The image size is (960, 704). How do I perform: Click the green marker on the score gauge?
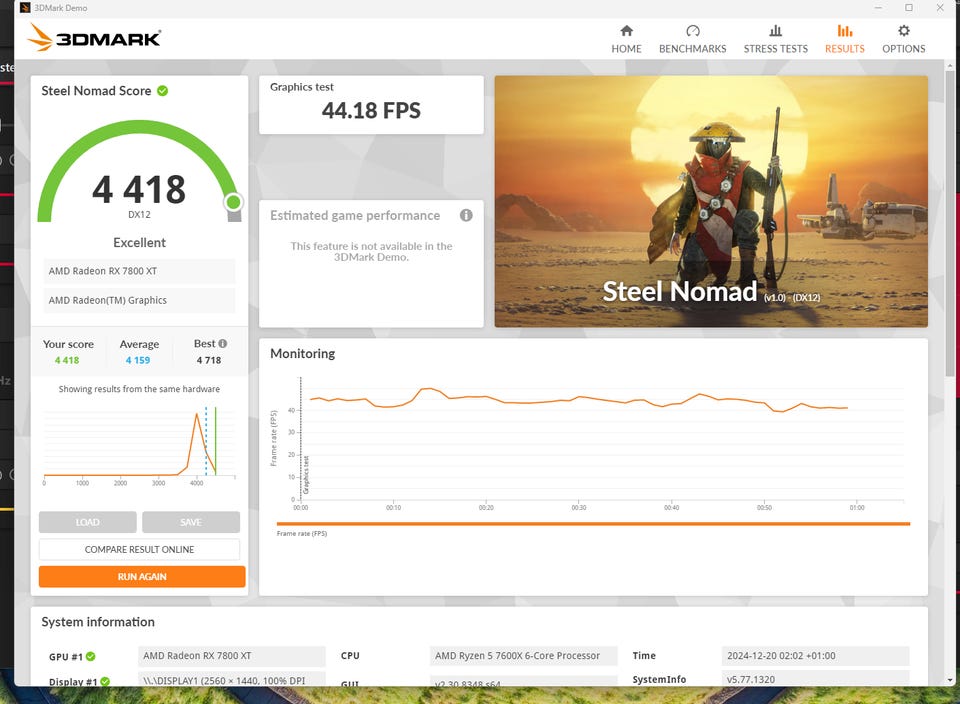tap(233, 203)
